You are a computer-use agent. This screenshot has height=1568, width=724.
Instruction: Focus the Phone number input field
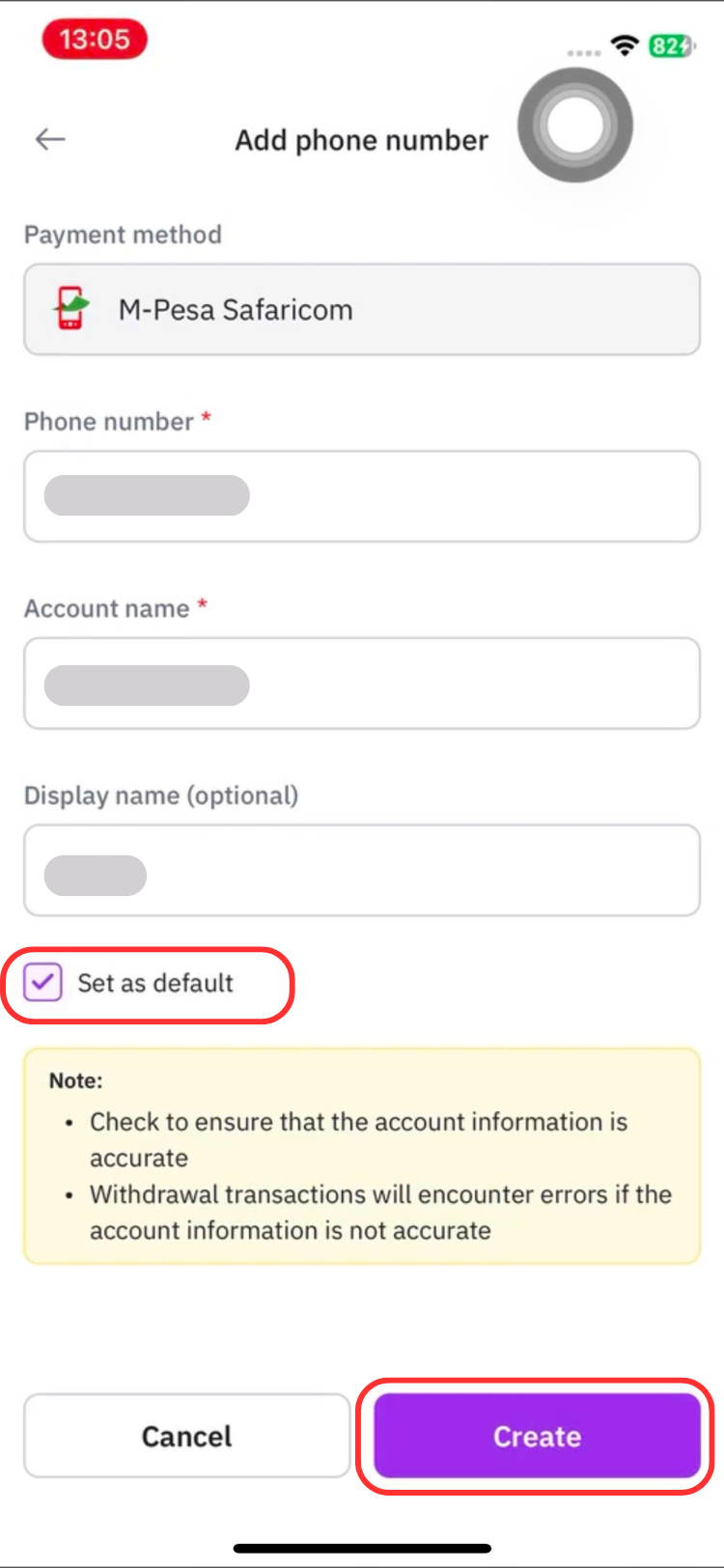[362, 496]
